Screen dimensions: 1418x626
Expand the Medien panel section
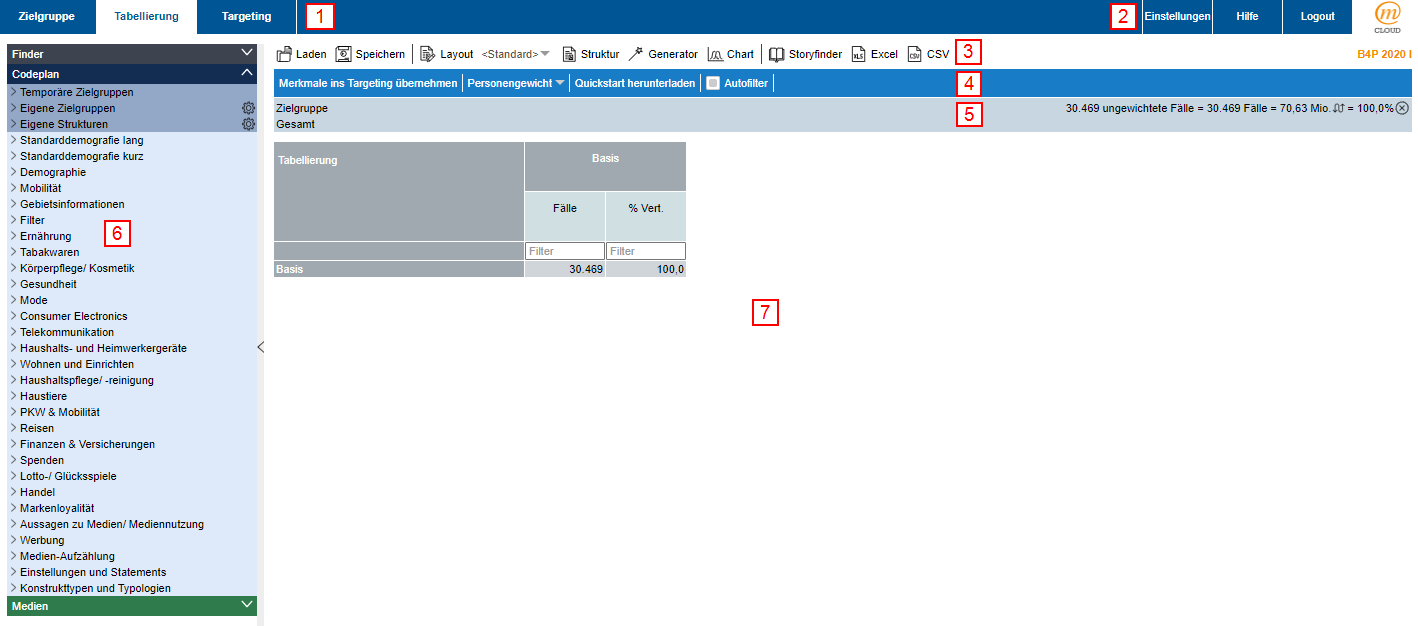247,605
